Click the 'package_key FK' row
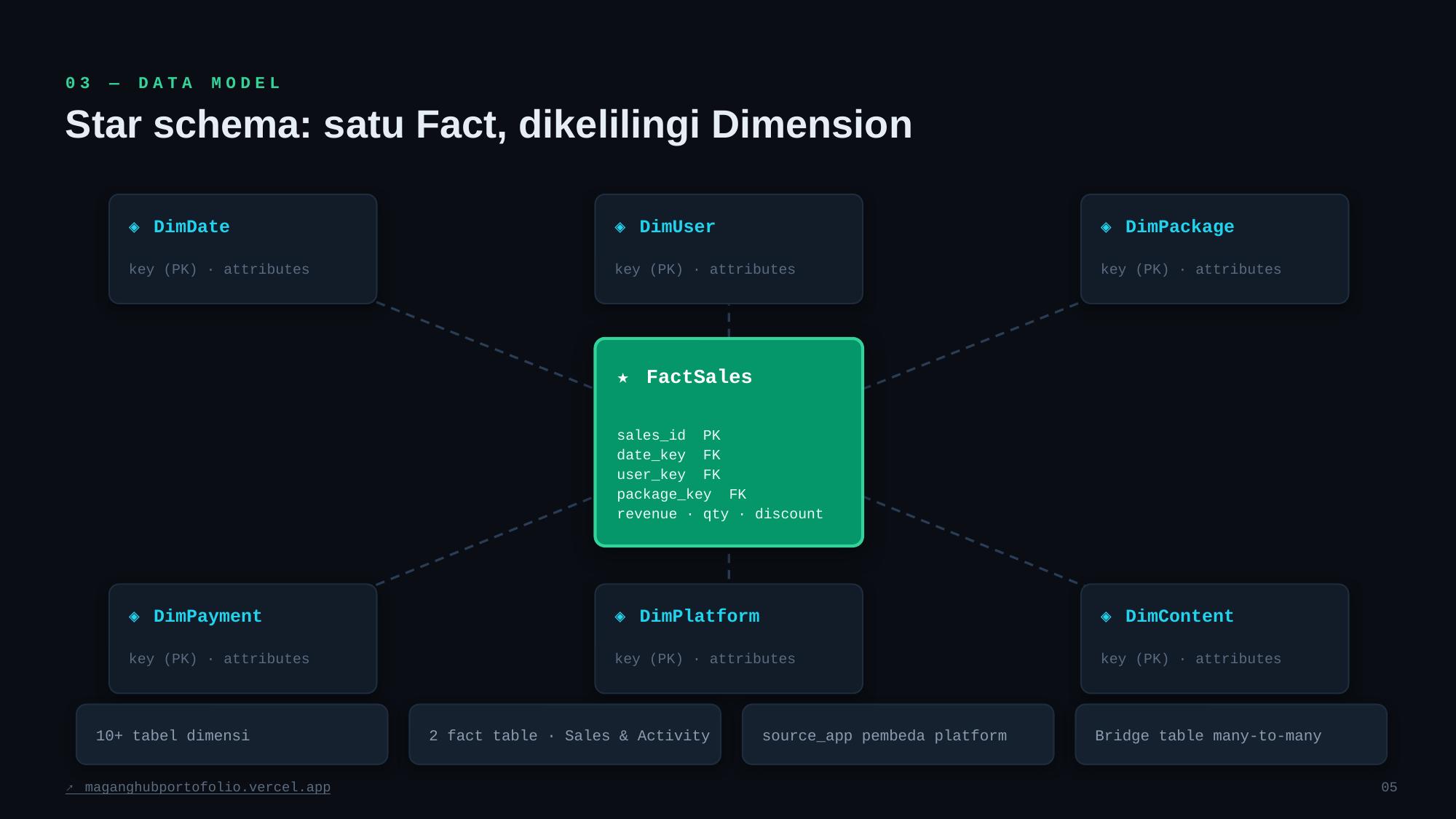Viewport: 1456px width, 819px height. click(681, 494)
